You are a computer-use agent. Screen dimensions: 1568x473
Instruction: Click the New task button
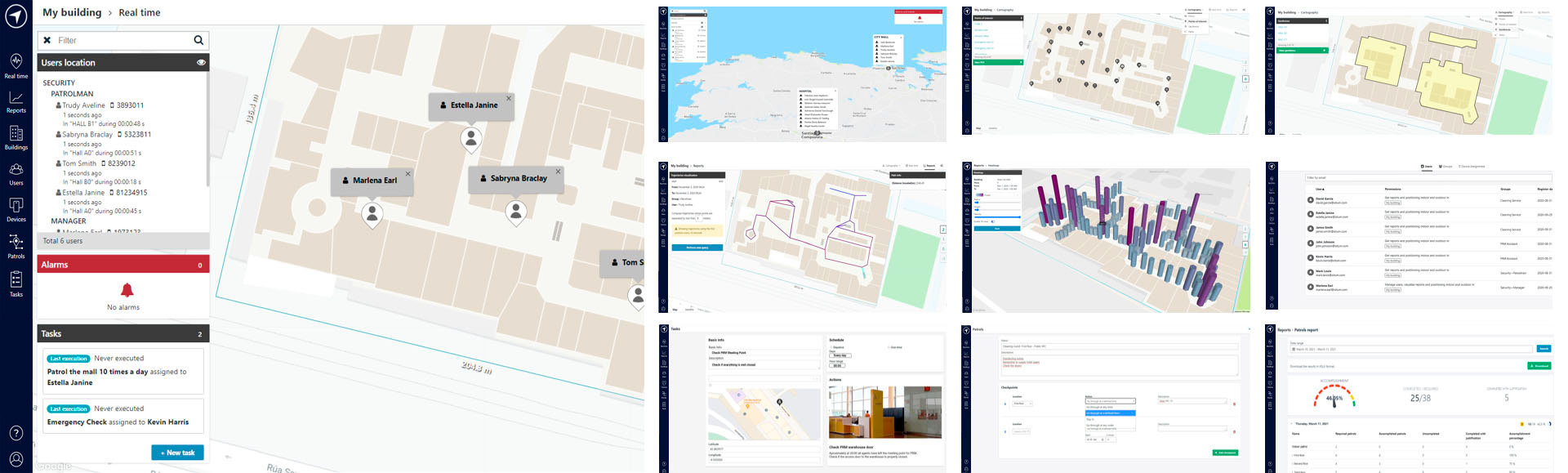(x=177, y=453)
